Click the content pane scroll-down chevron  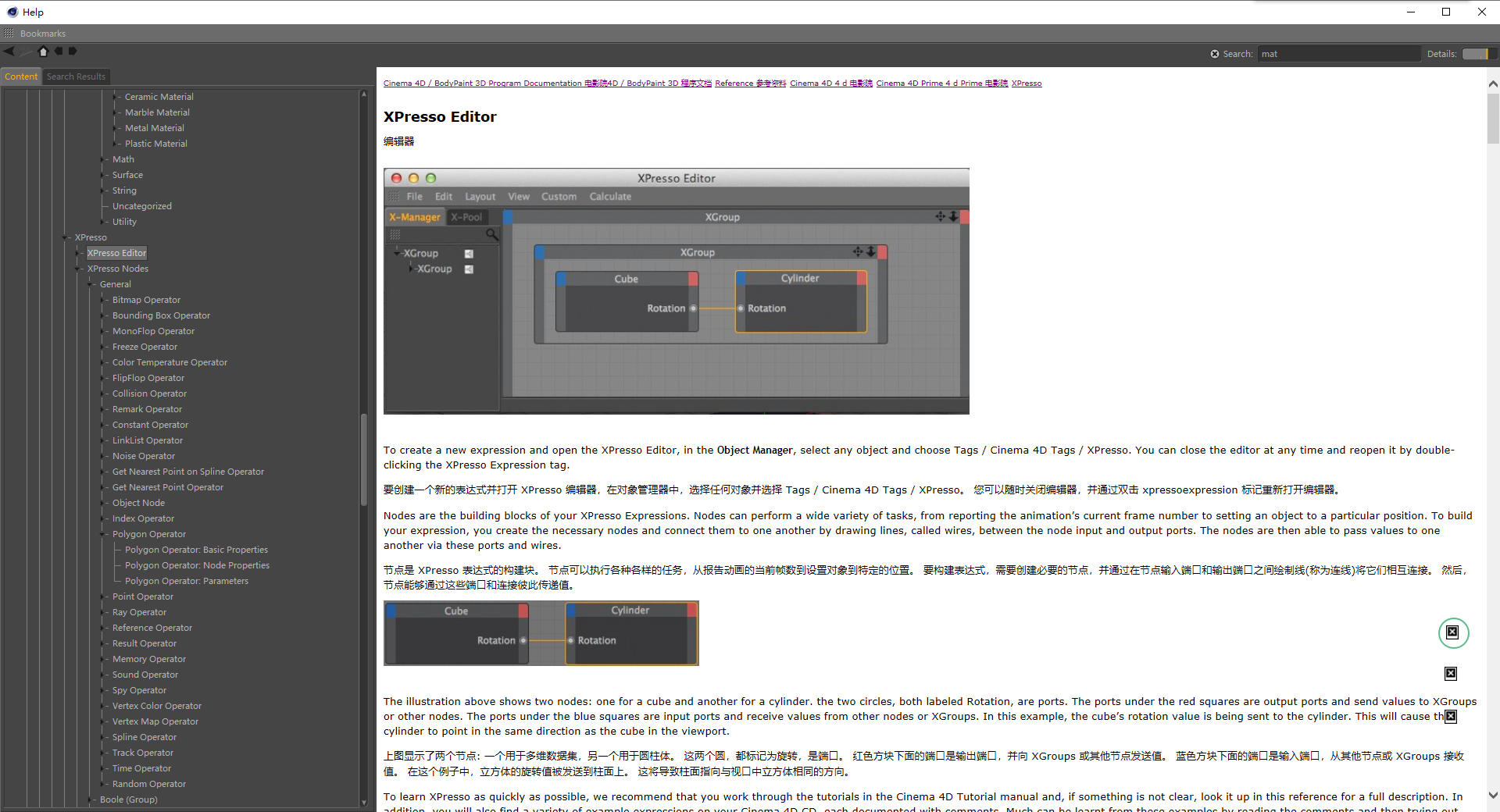pyautogui.click(x=1493, y=796)
